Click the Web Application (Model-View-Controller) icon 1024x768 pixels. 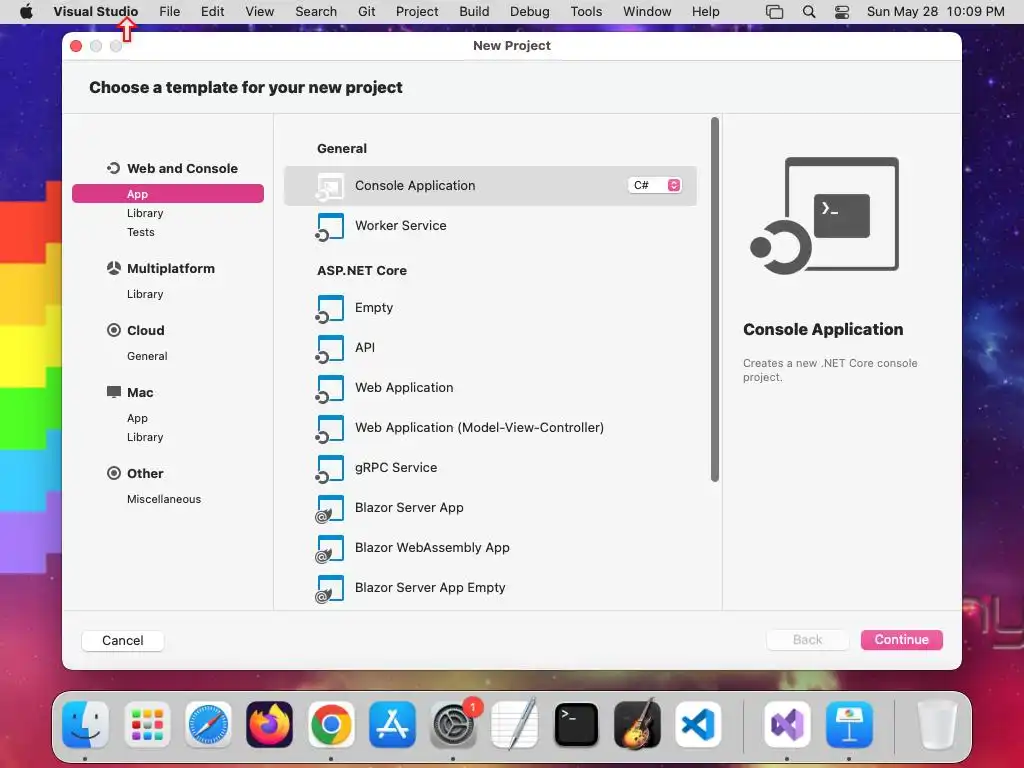coord(330,428)
